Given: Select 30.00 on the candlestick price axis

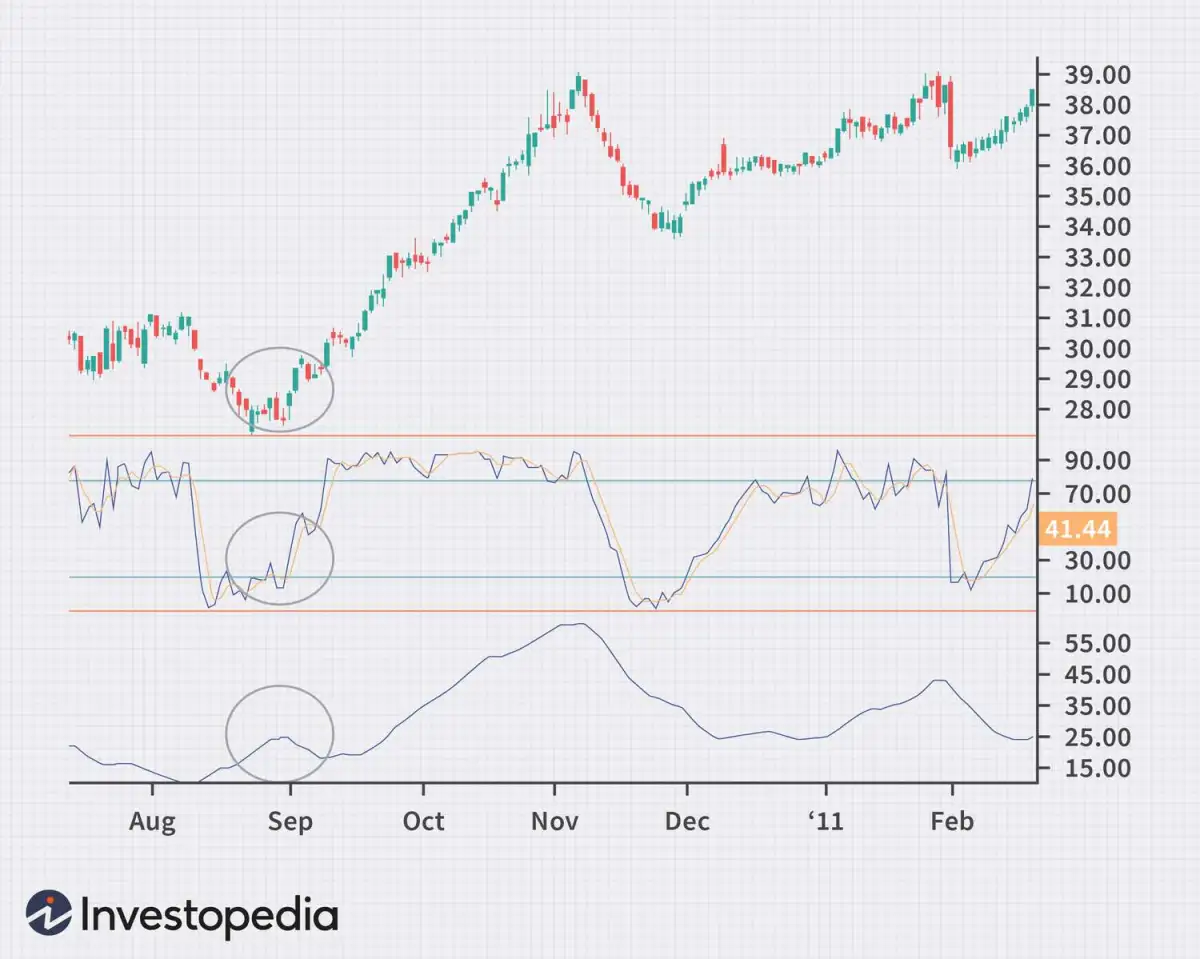Looking at the screenshot, I should tap(1097, 349).
